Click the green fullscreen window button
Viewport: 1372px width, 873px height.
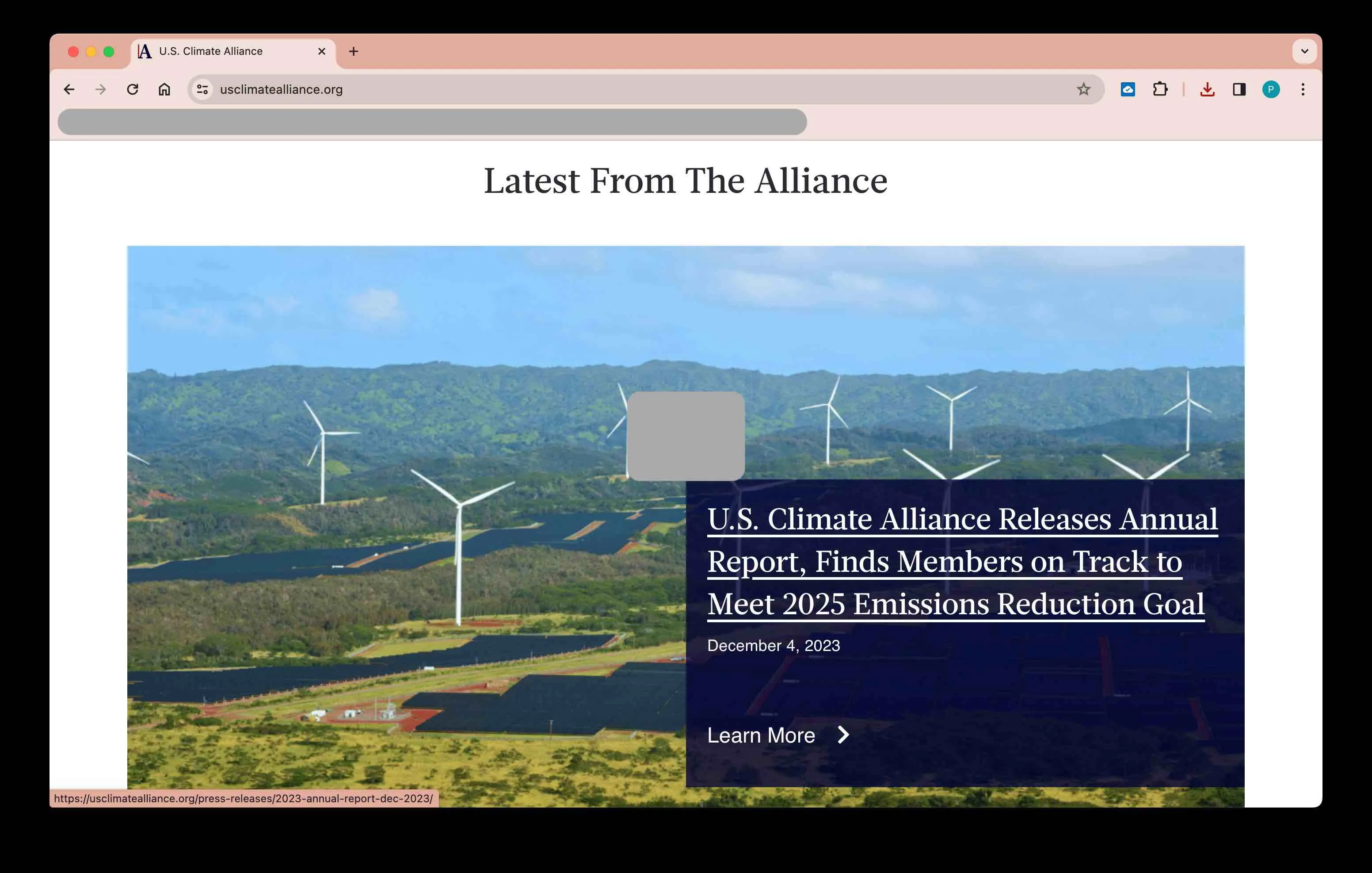coord(109,52)
